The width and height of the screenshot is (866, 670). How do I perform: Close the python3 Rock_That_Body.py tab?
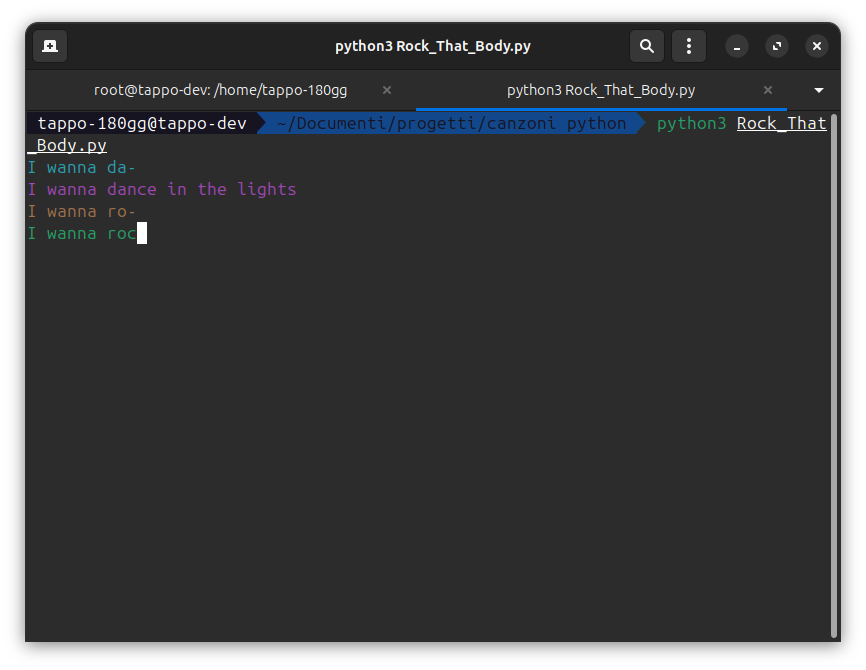point(768,90)
